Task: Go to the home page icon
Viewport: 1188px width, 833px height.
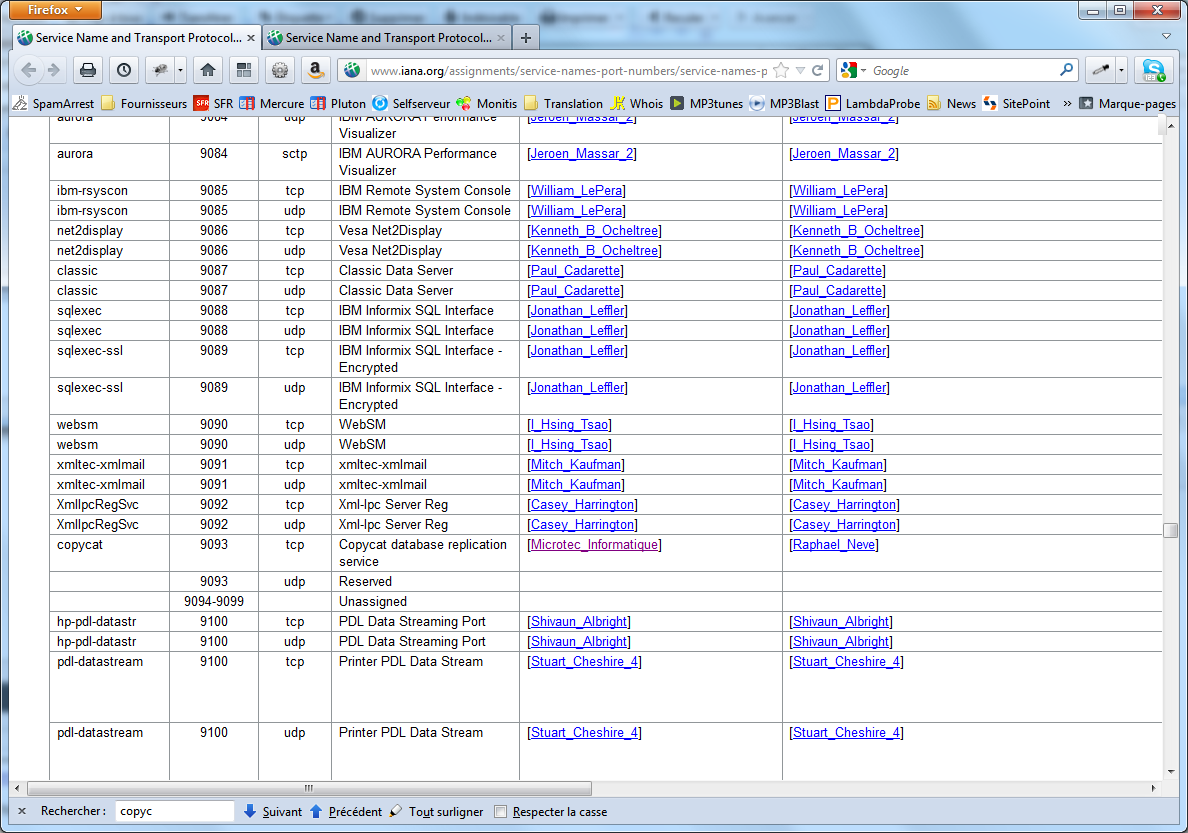Action: tap(208, 70)
